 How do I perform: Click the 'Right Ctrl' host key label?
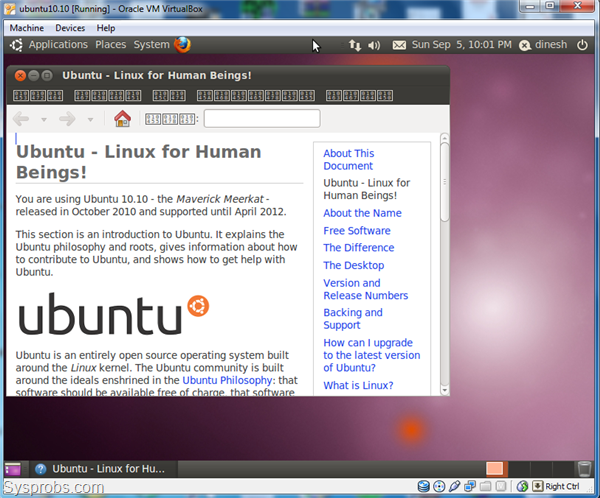pyautogui.click(x=562, y=486)
